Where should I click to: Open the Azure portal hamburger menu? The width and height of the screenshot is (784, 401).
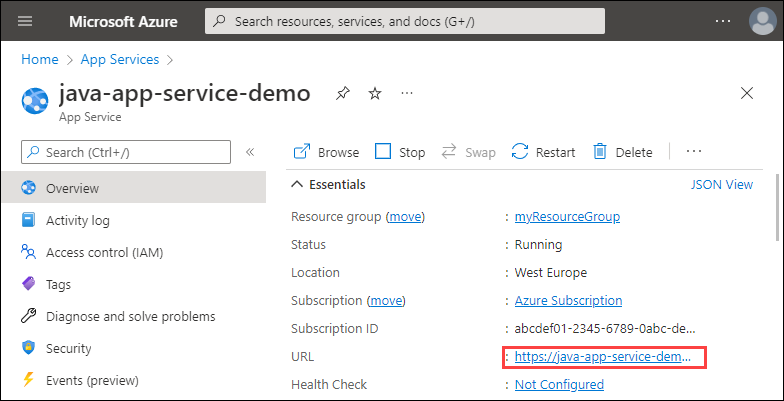pyautogui.click(x=25, y=21)
